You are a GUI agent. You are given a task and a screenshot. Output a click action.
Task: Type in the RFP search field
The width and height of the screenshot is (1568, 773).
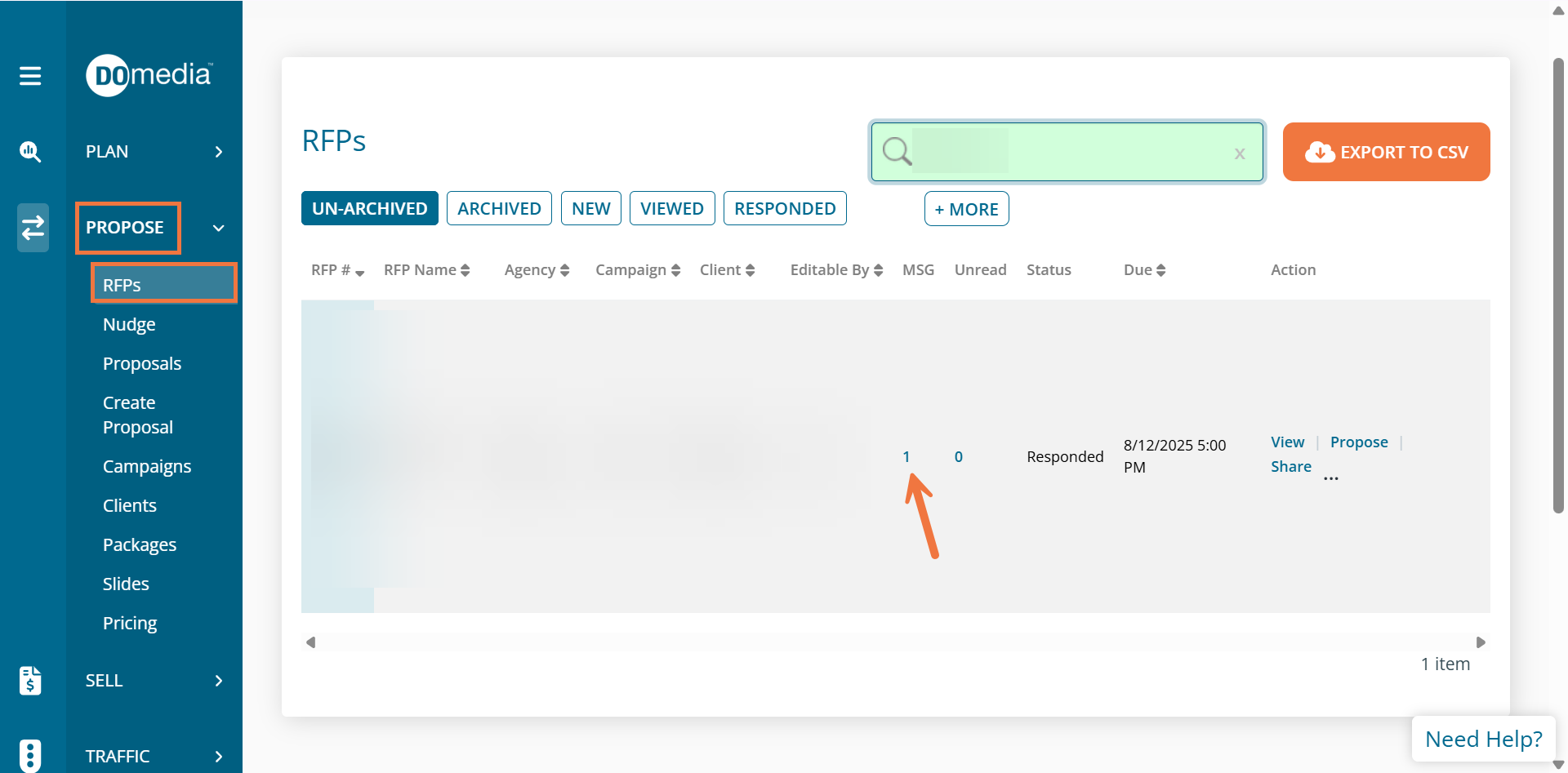pos(1070,152)
